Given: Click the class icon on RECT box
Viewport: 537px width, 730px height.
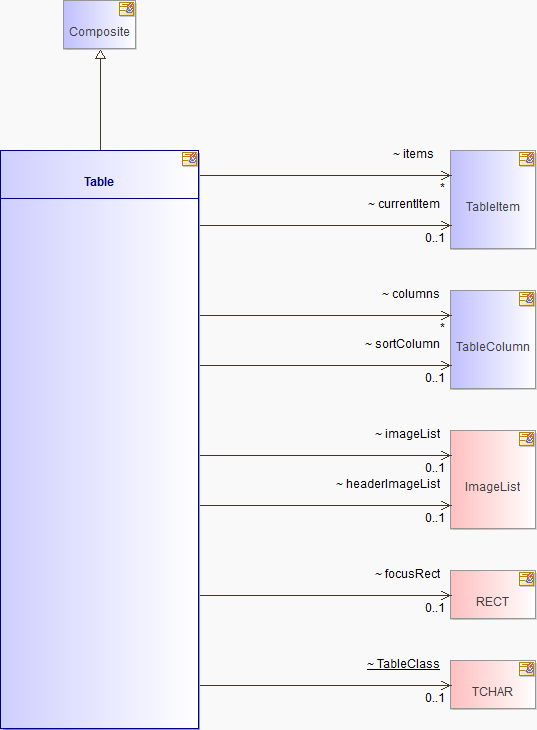Looking at the screenshot, I should tap(527, 579).
